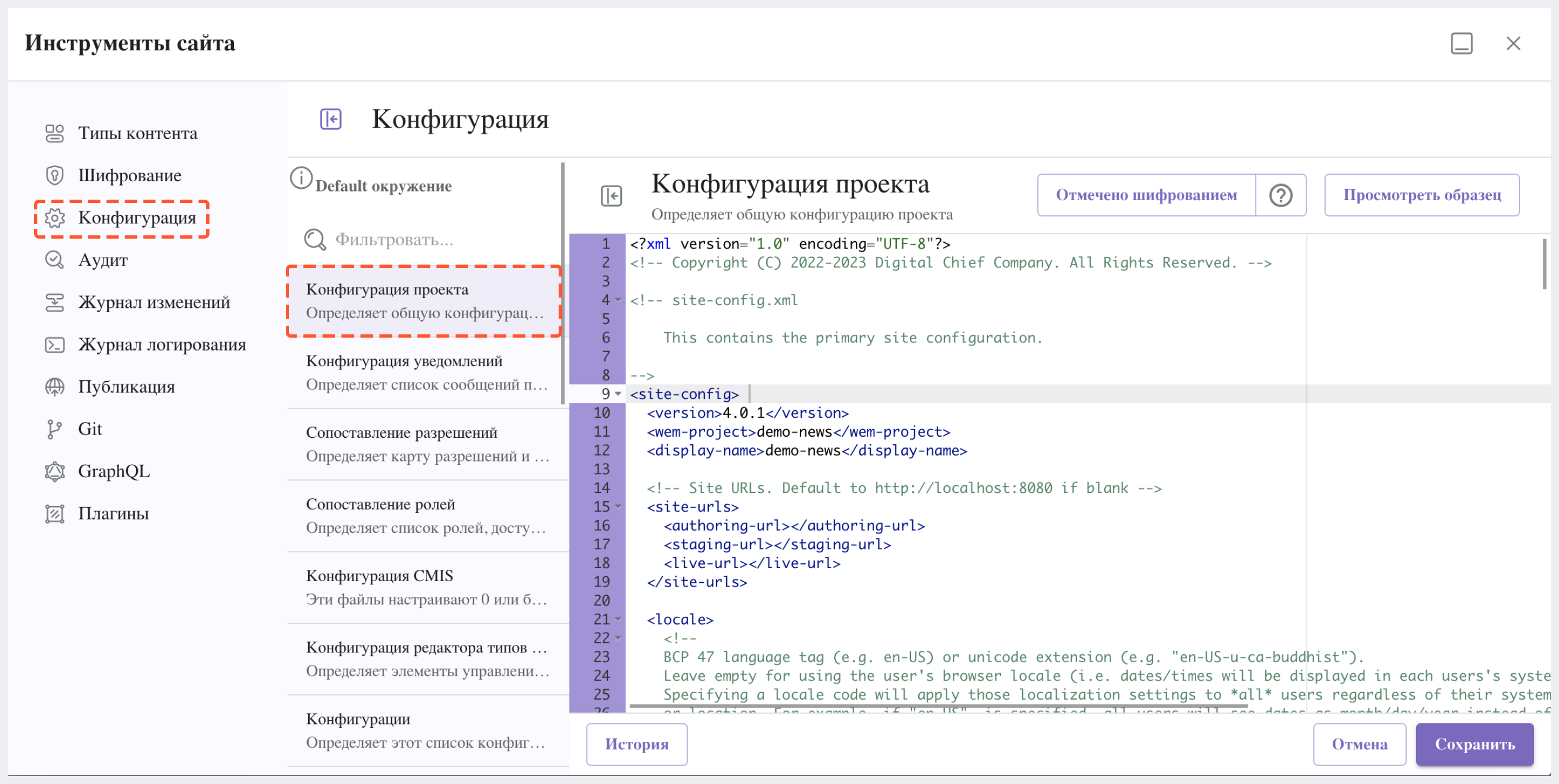Click the Configuration gear icon
The image size is (1559, 784).
point(55,218)
